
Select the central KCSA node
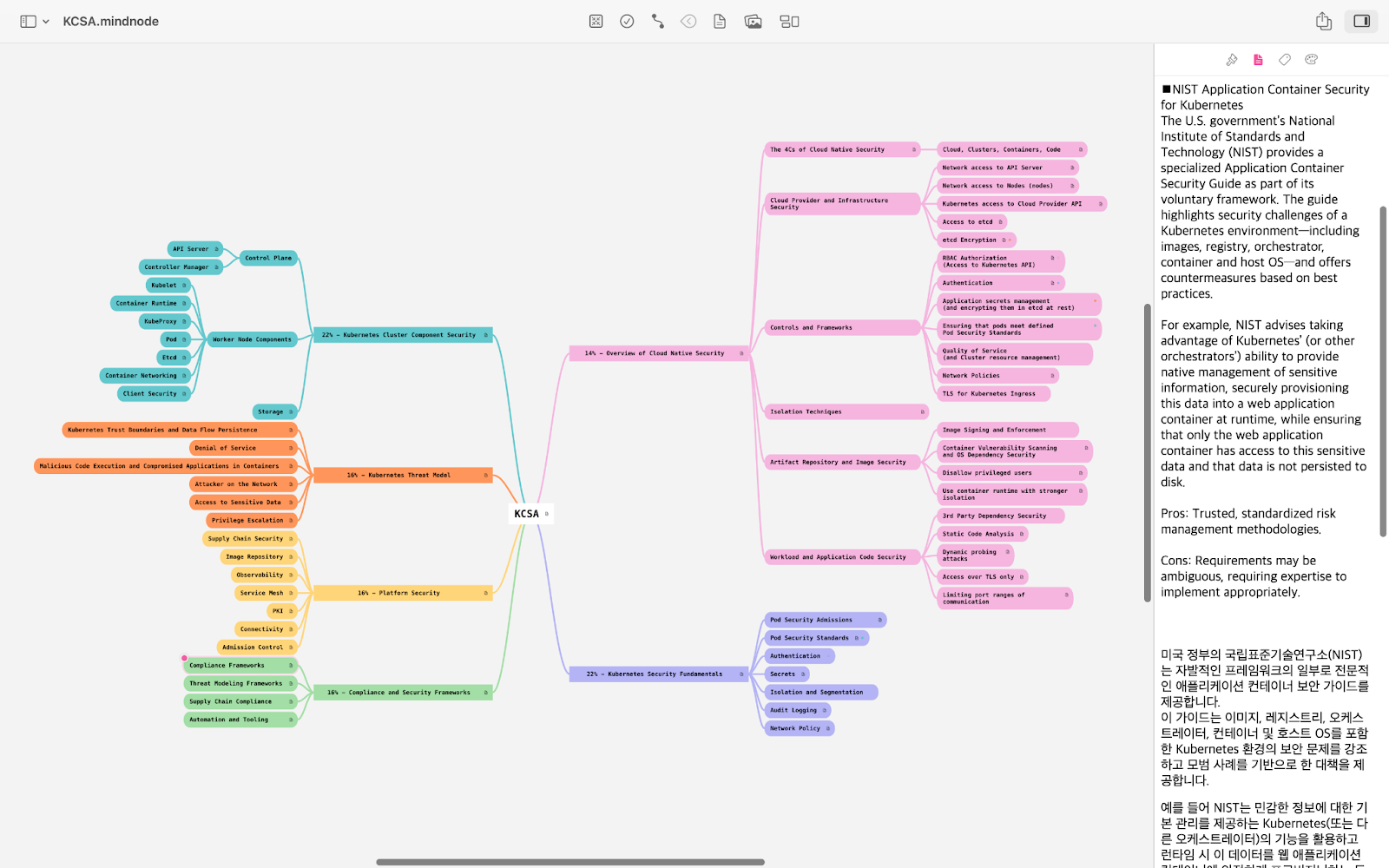pyautogui.click(x=530, y=514)
